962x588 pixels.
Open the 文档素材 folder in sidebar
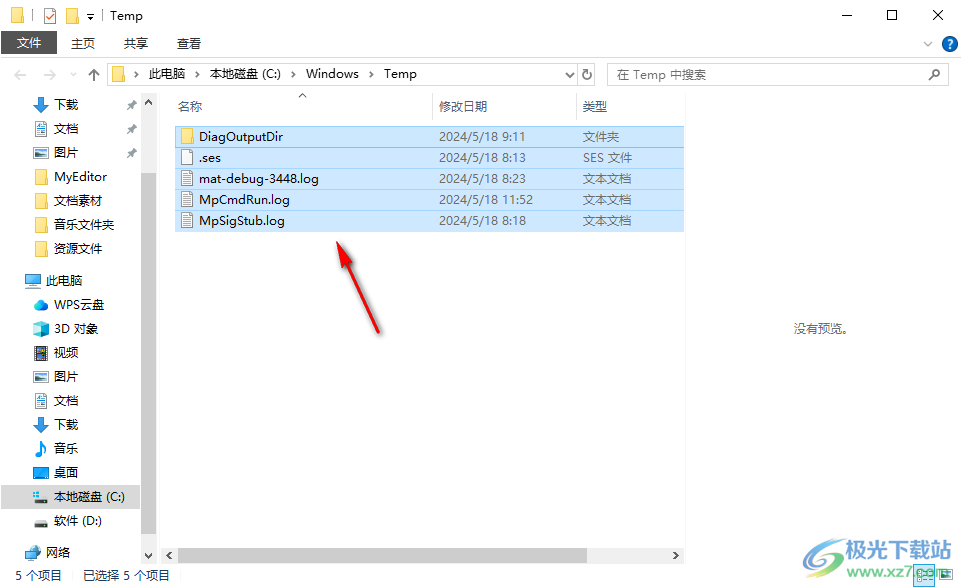tap(78, 201)
